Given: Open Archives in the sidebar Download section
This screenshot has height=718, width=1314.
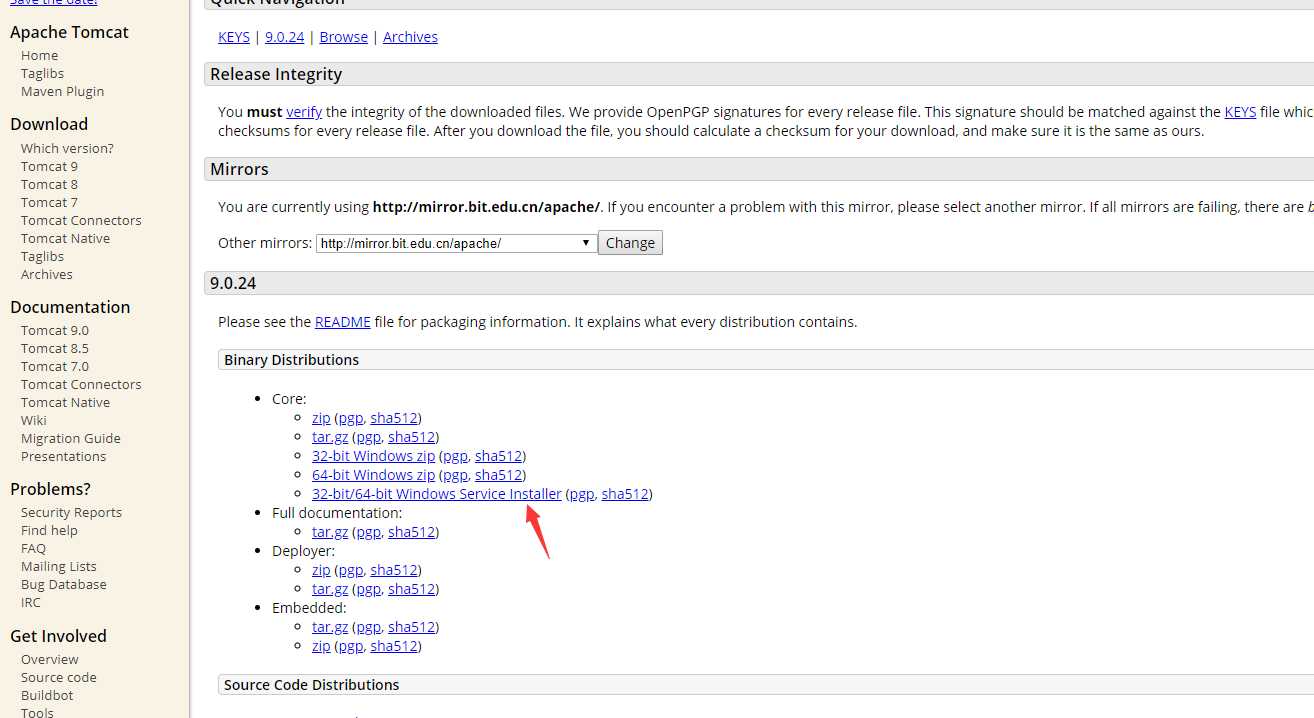Looking at the screenshot, I should 46,274.
